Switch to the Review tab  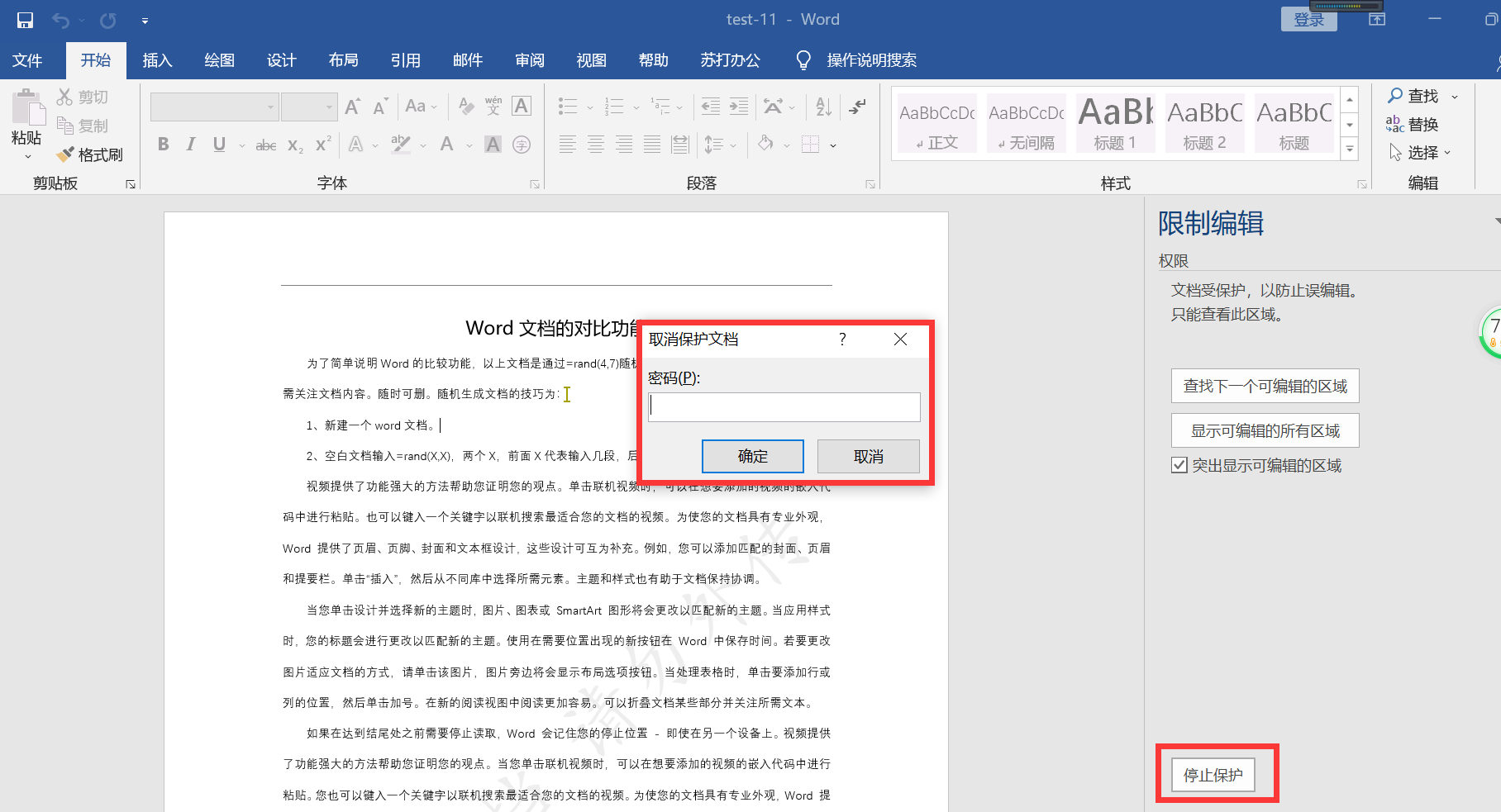pyautogui.click(x=529, y=60)
